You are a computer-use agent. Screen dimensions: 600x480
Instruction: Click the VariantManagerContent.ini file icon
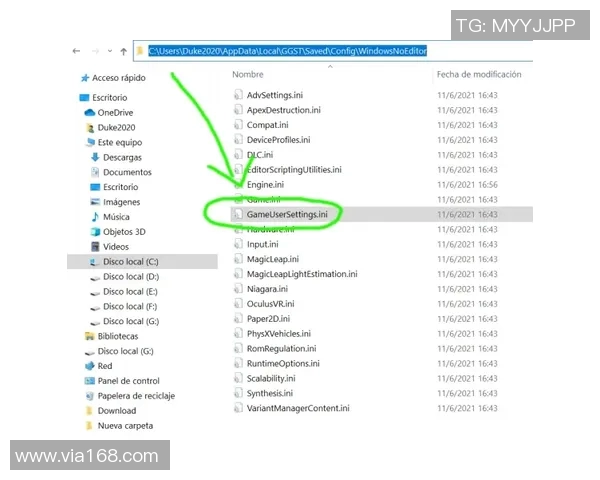[x=238, y=408]
